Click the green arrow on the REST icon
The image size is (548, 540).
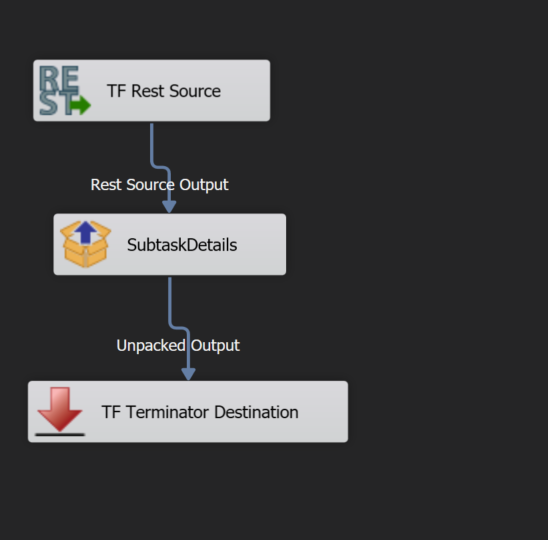click(x=81, y=105)
